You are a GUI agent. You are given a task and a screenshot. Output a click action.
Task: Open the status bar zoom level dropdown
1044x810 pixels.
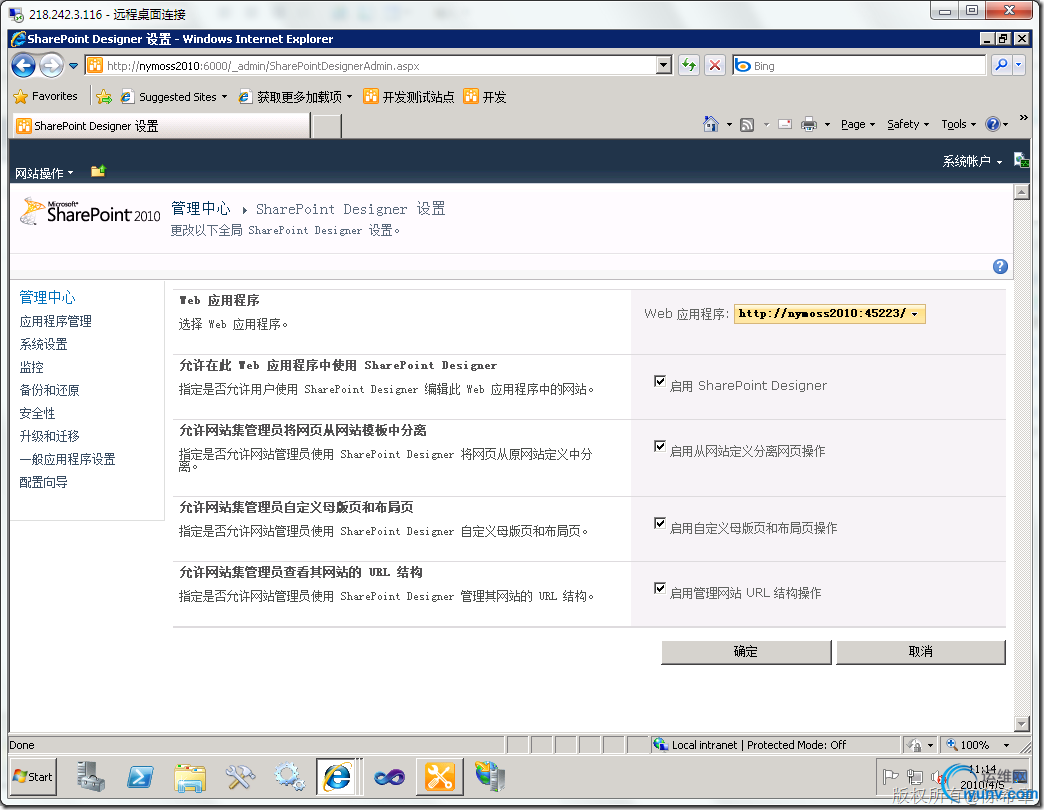(x=1007, y=745)
